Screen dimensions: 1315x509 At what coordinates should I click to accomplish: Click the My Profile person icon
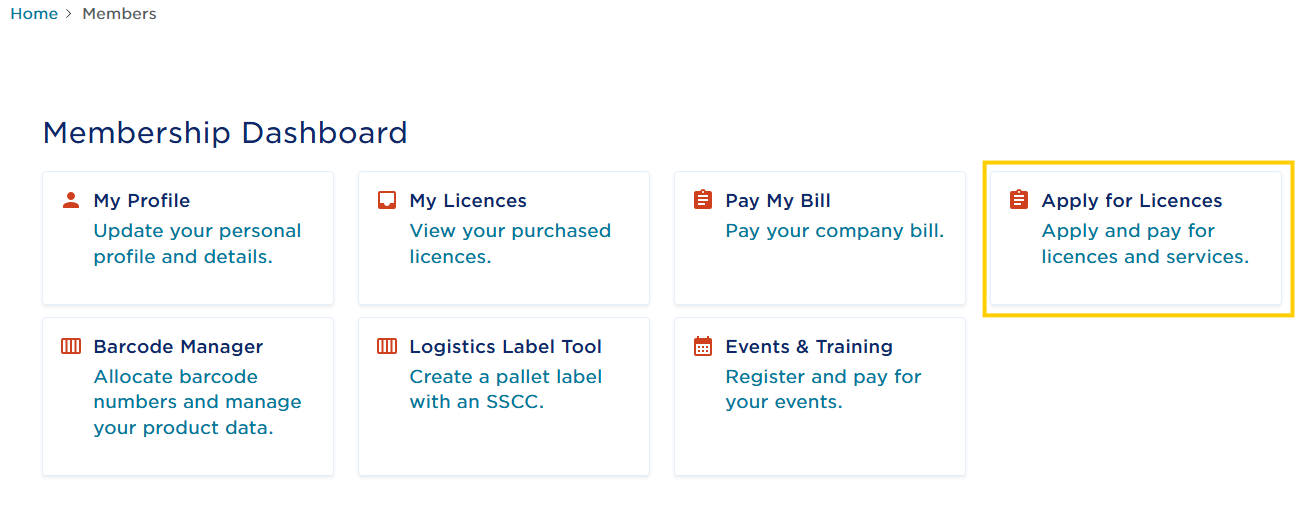pos(70,200)
